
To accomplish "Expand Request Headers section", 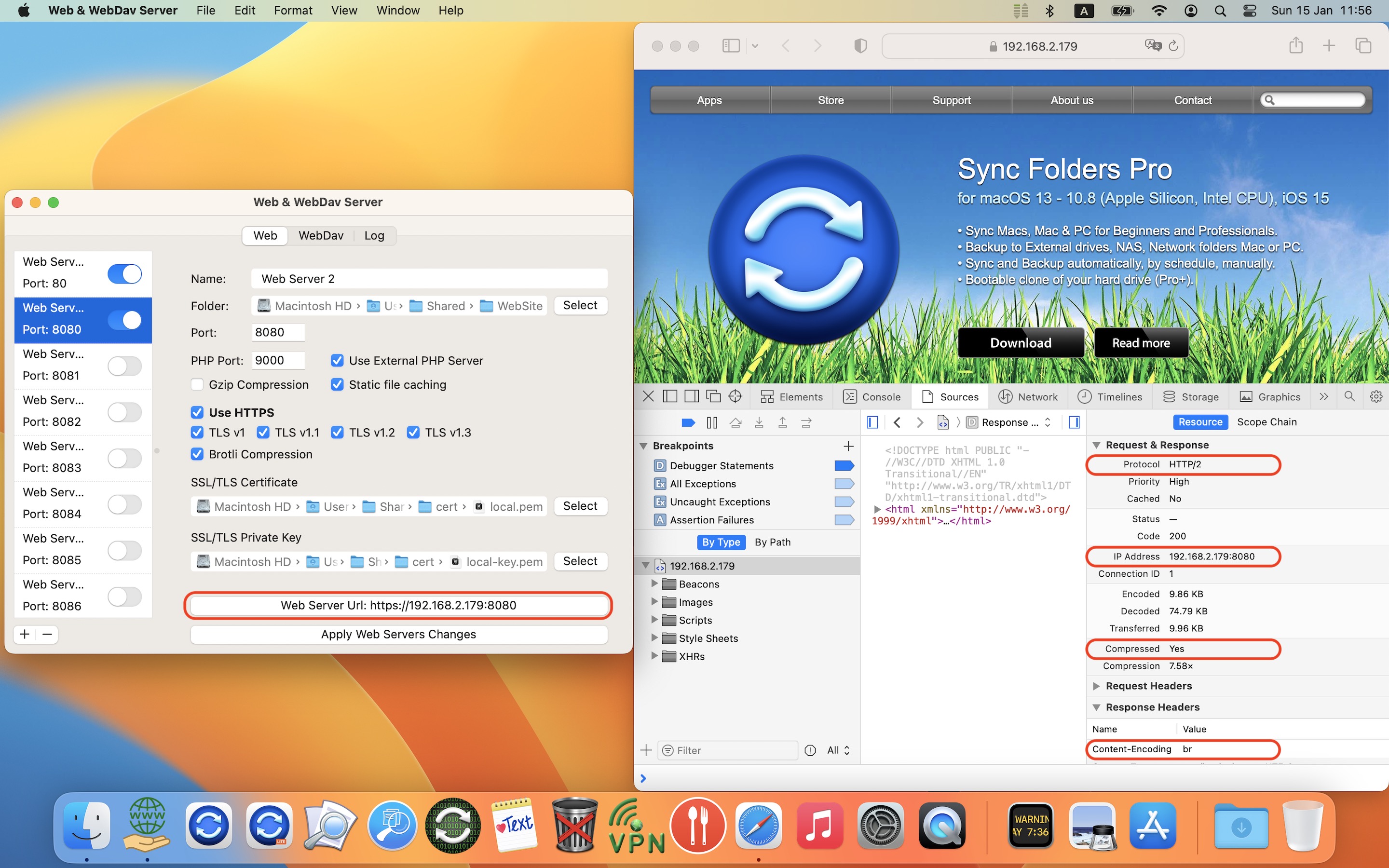I will 1096,686.
